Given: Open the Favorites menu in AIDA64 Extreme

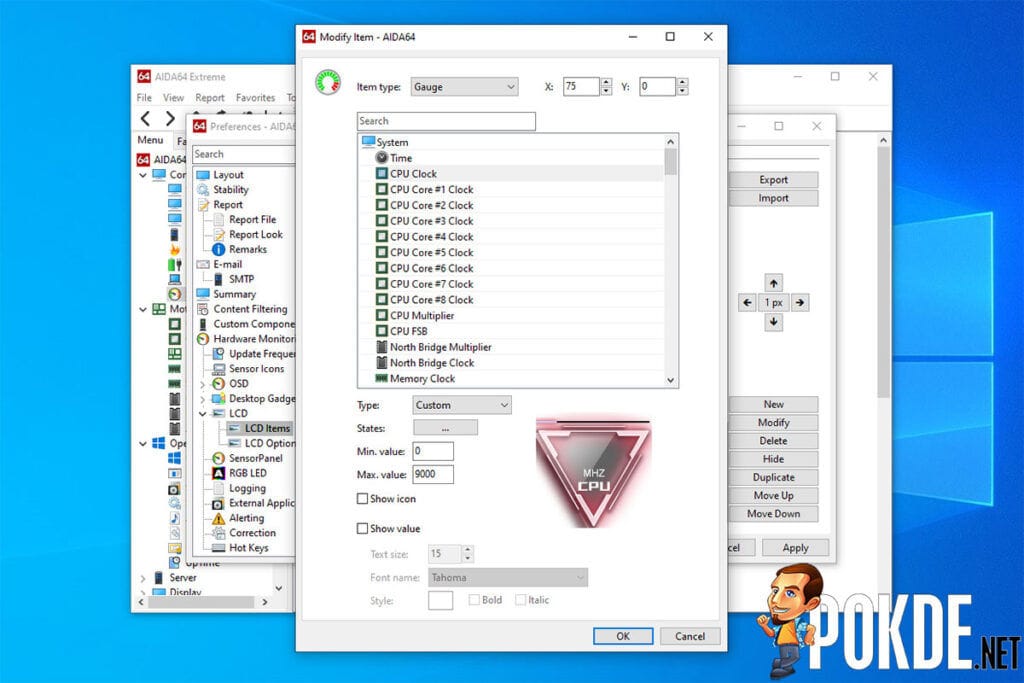Looking at the screenshot, I should point(255,97).
